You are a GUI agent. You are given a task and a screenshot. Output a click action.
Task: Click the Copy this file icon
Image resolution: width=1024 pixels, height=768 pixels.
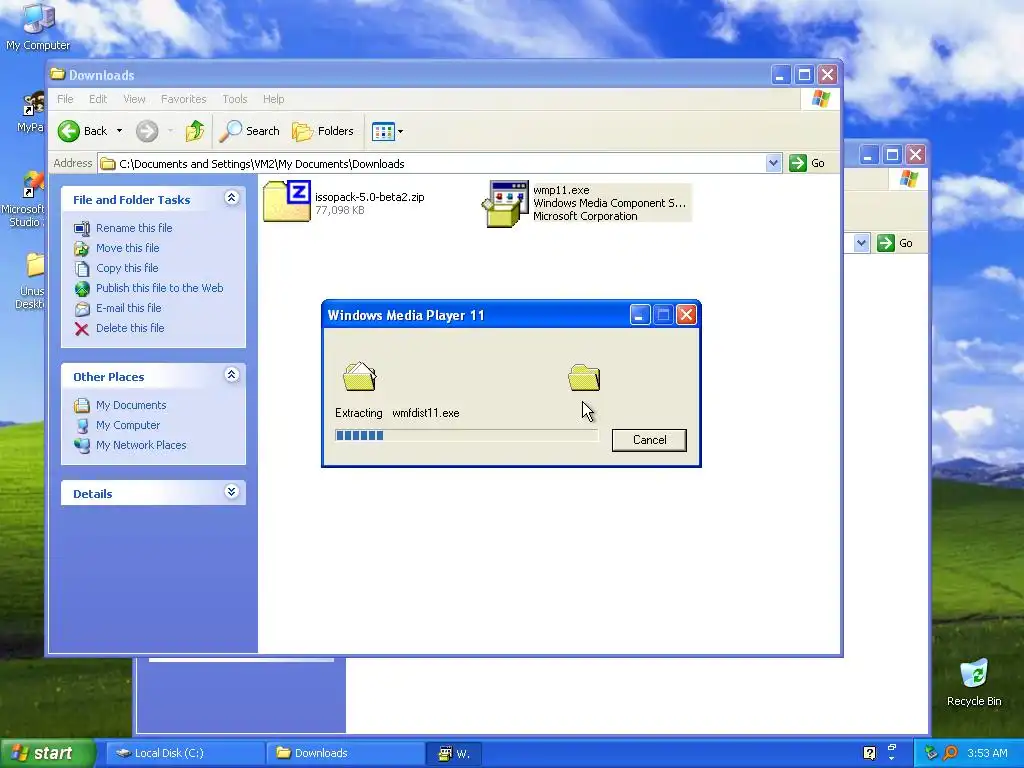(x=82, y=268)
